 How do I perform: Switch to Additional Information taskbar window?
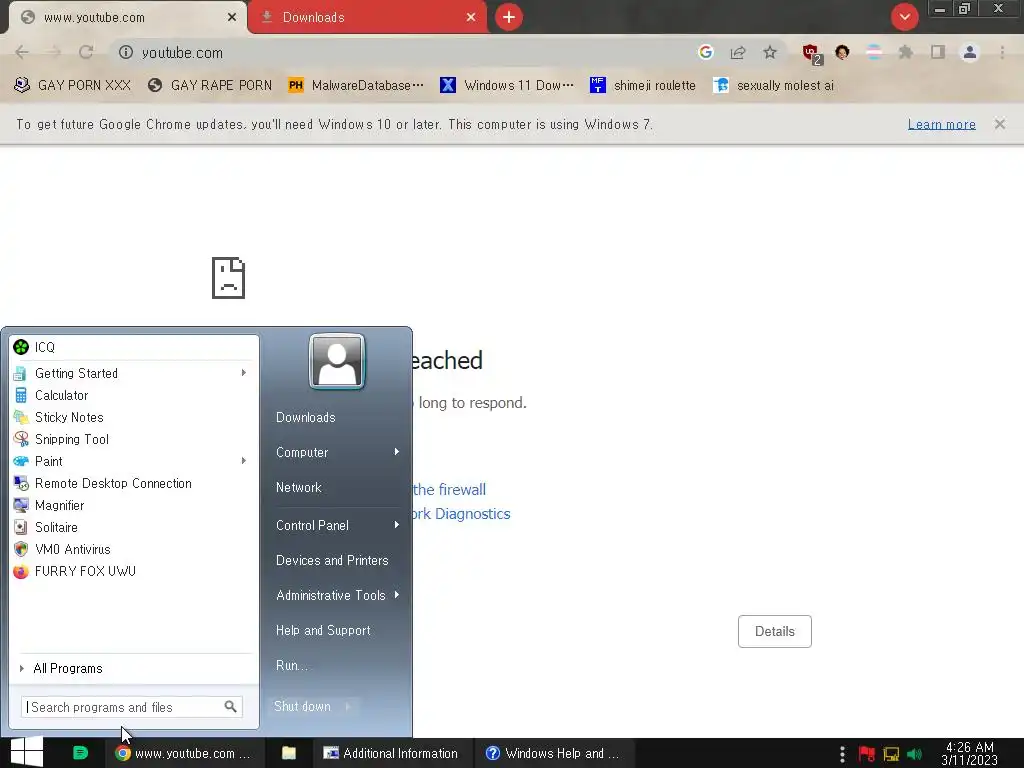click(x=391, y=753)
